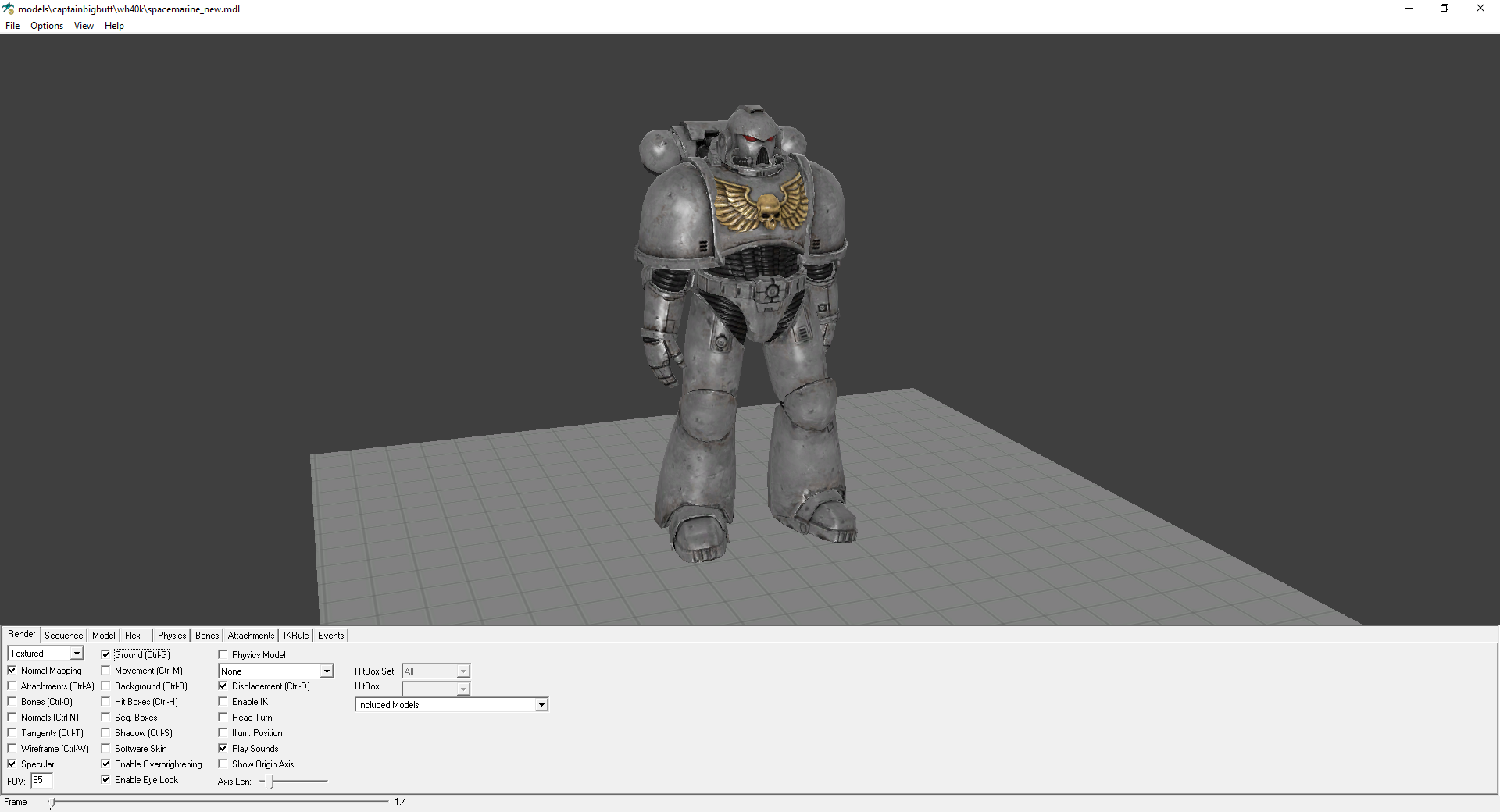Enable the Bones (Ctrl-O) checkbox
This screenshot has height=812, width=1500.
pos(12,702)
